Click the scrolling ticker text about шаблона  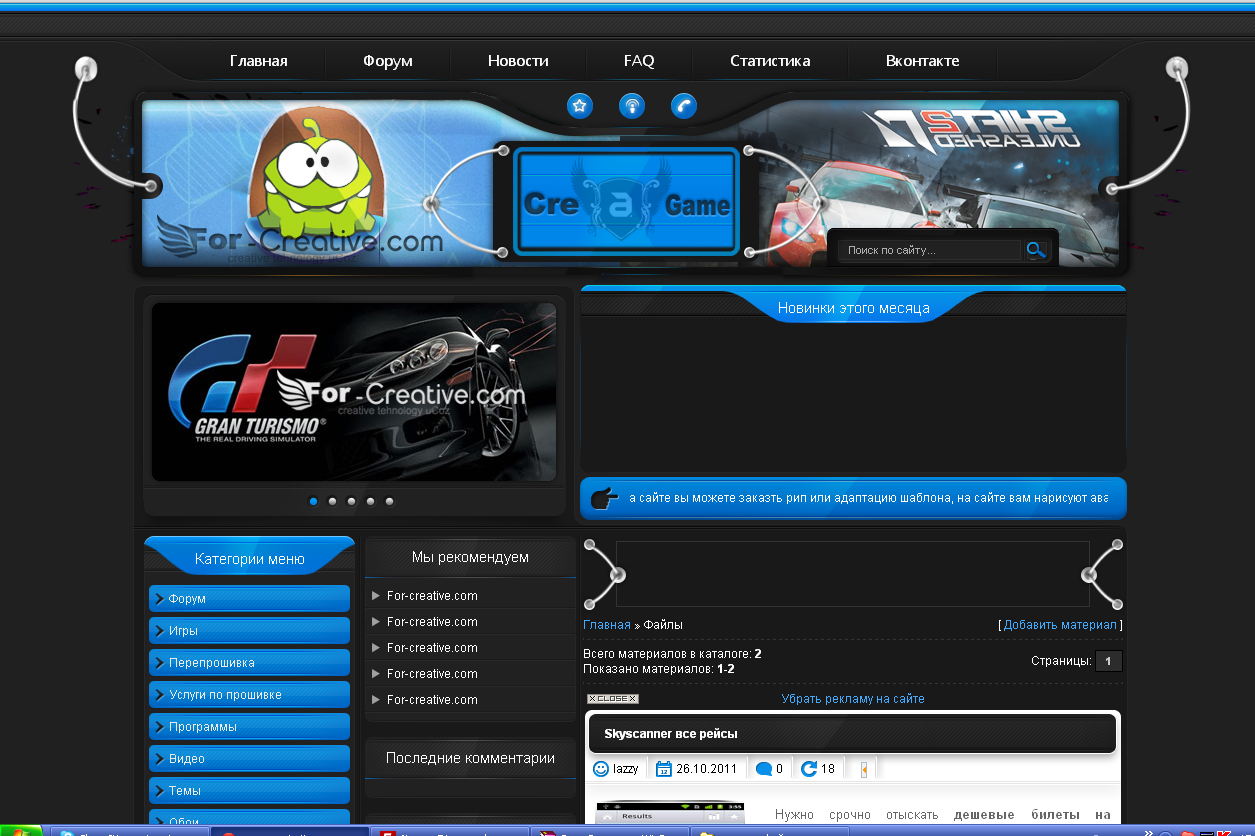click(868, 497)
